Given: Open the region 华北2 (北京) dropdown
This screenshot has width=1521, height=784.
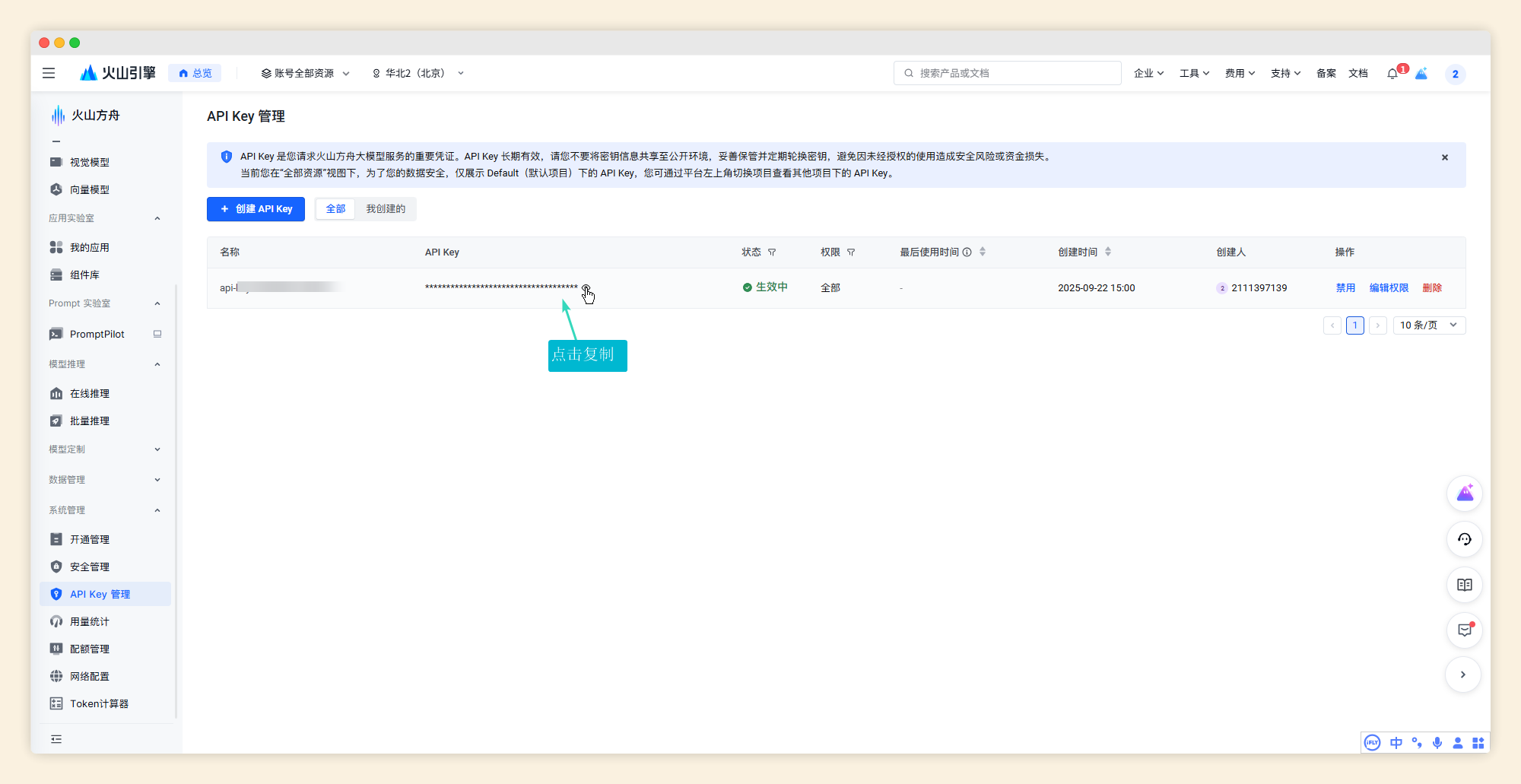Looking at the screenshot, I should pos(418,73).
